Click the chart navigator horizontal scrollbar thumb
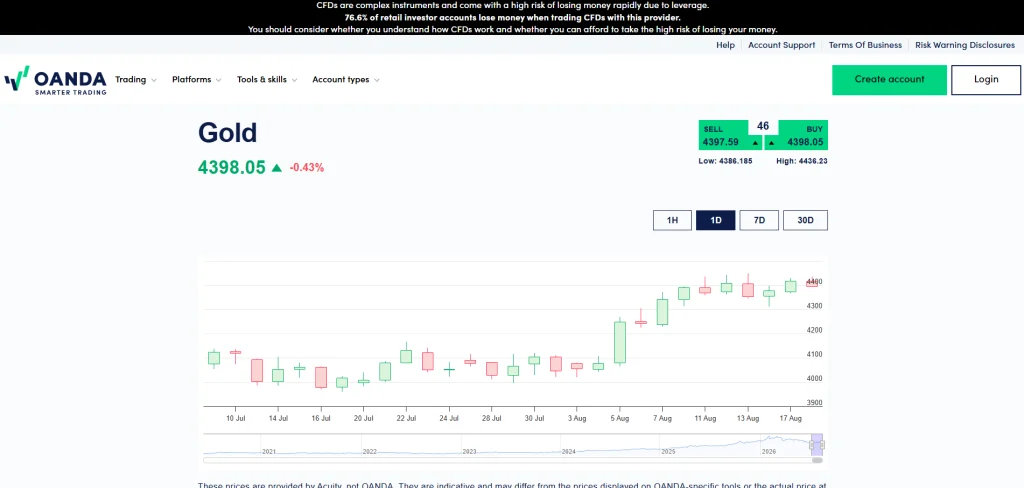 817,460
